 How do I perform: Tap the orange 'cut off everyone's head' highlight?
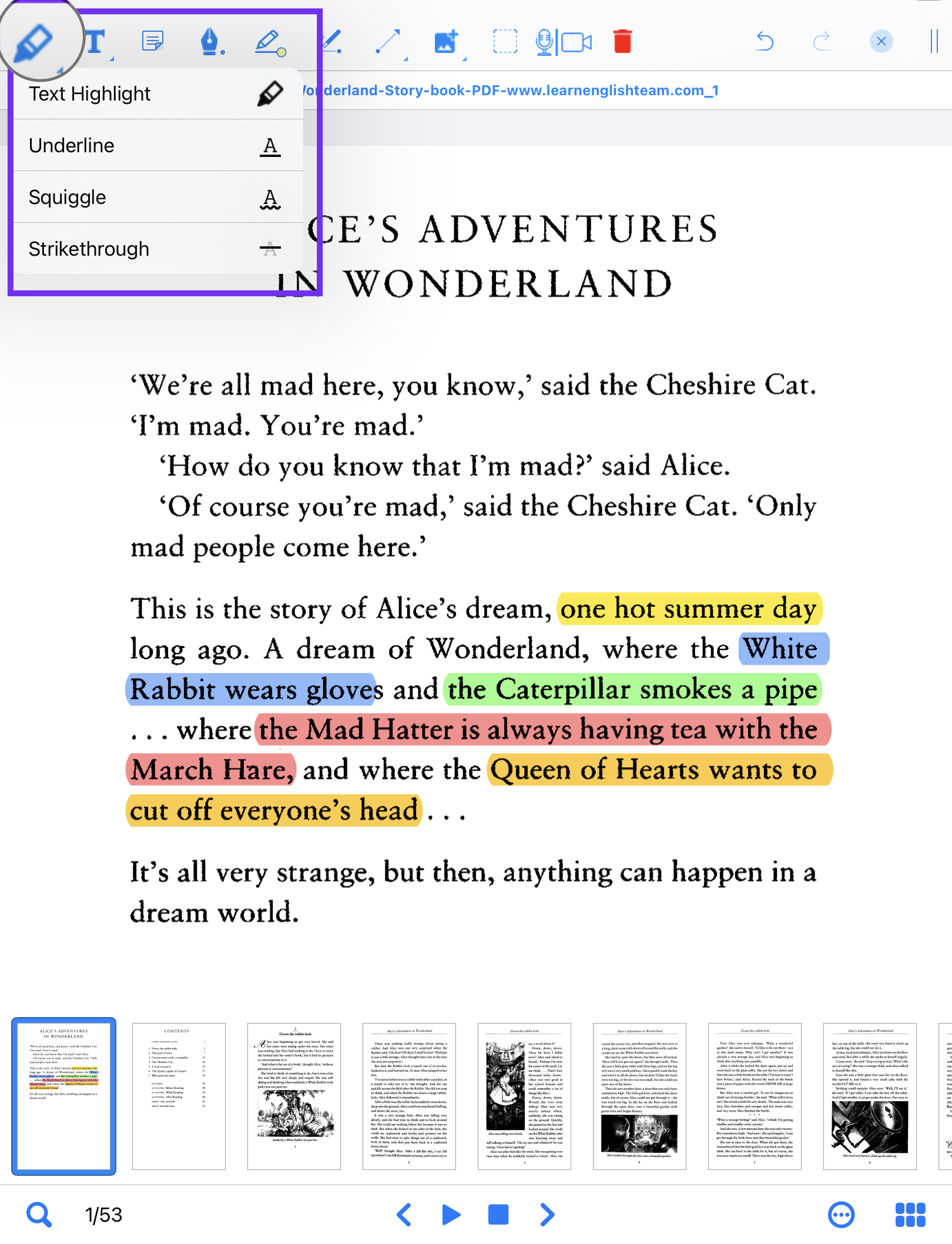coord(274,811)
